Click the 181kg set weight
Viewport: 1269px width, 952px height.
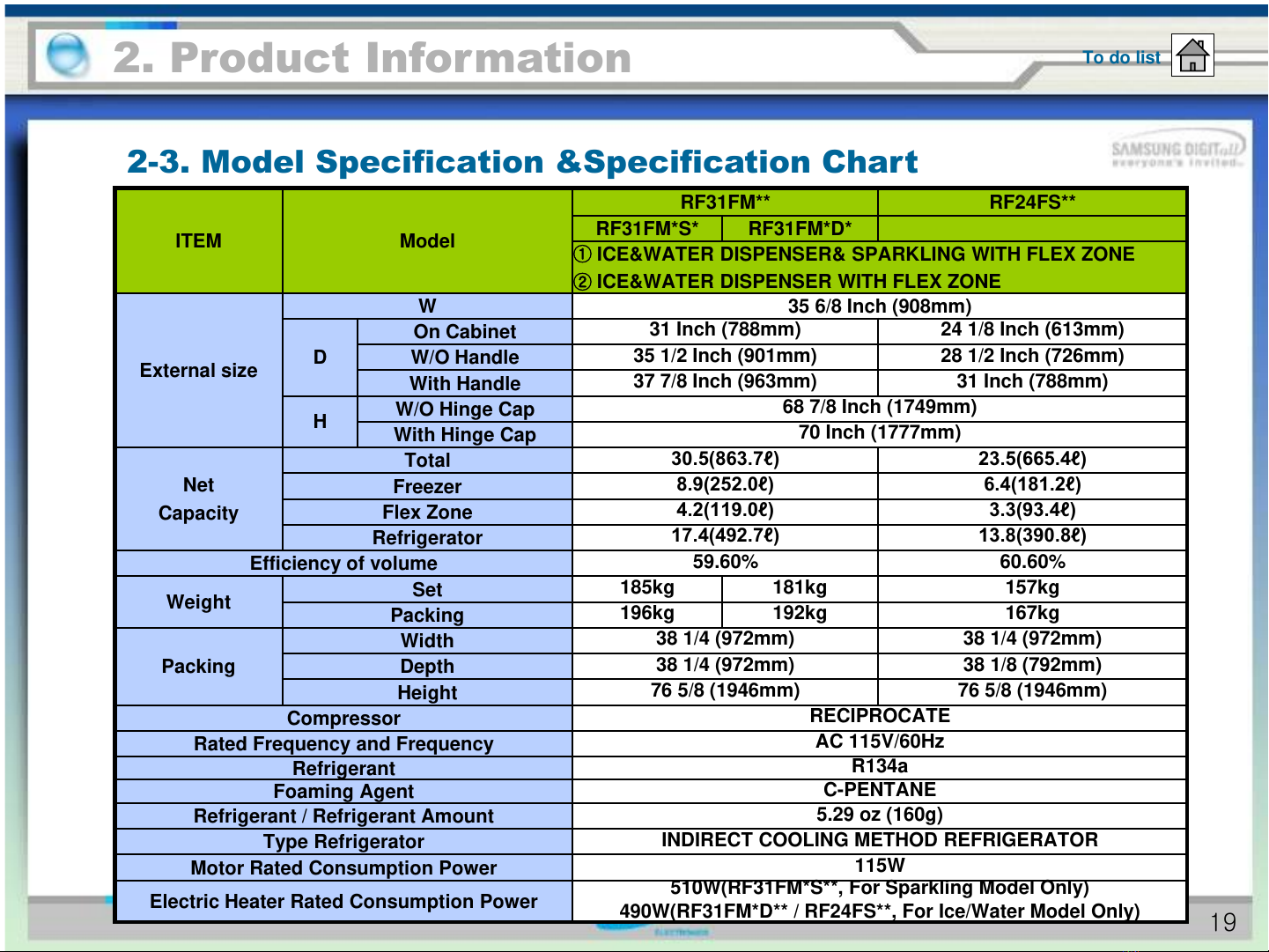click(800, 587)
